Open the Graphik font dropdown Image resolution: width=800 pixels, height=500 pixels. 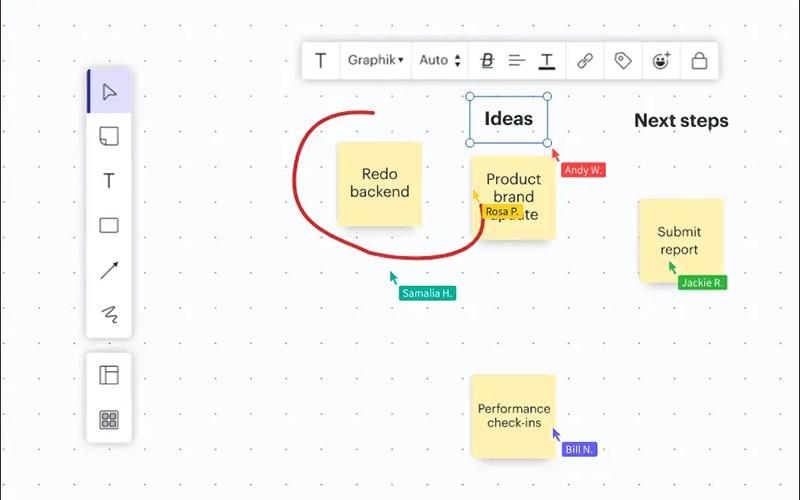(x=375, y=60)
